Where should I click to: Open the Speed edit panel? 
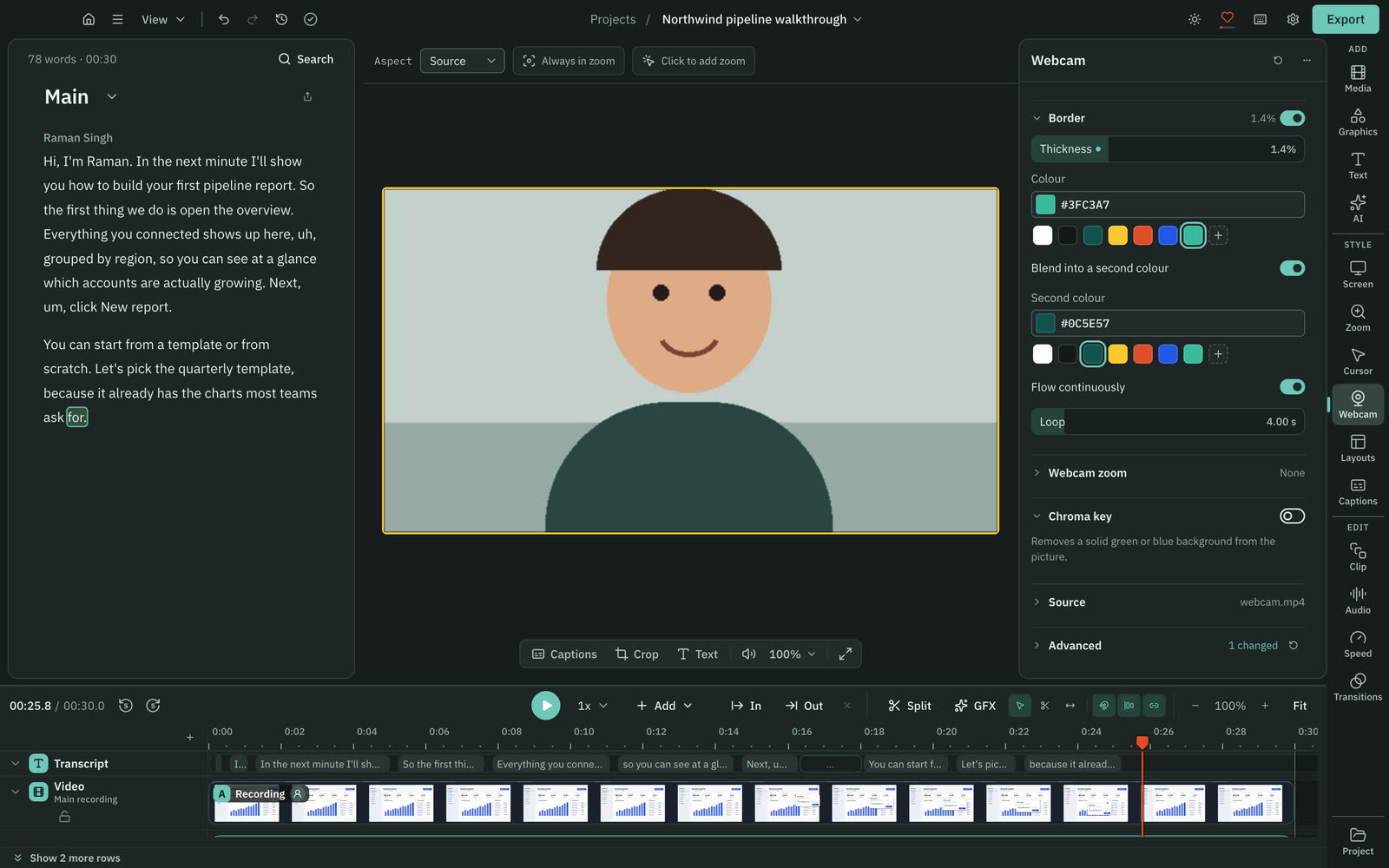point(1358,643)
